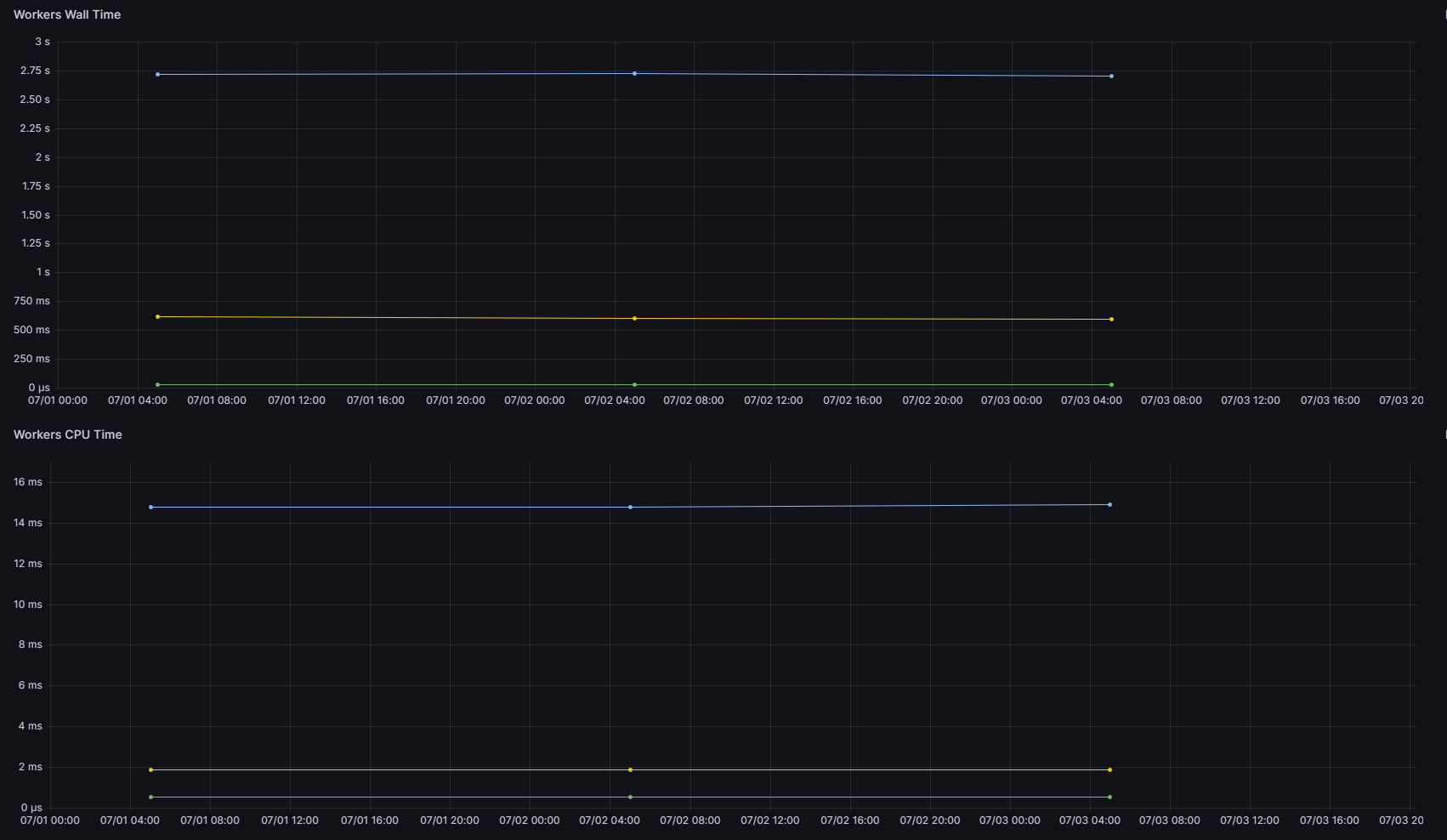Select green 07/01 data point in Wall Time chart

click(157, 385)
